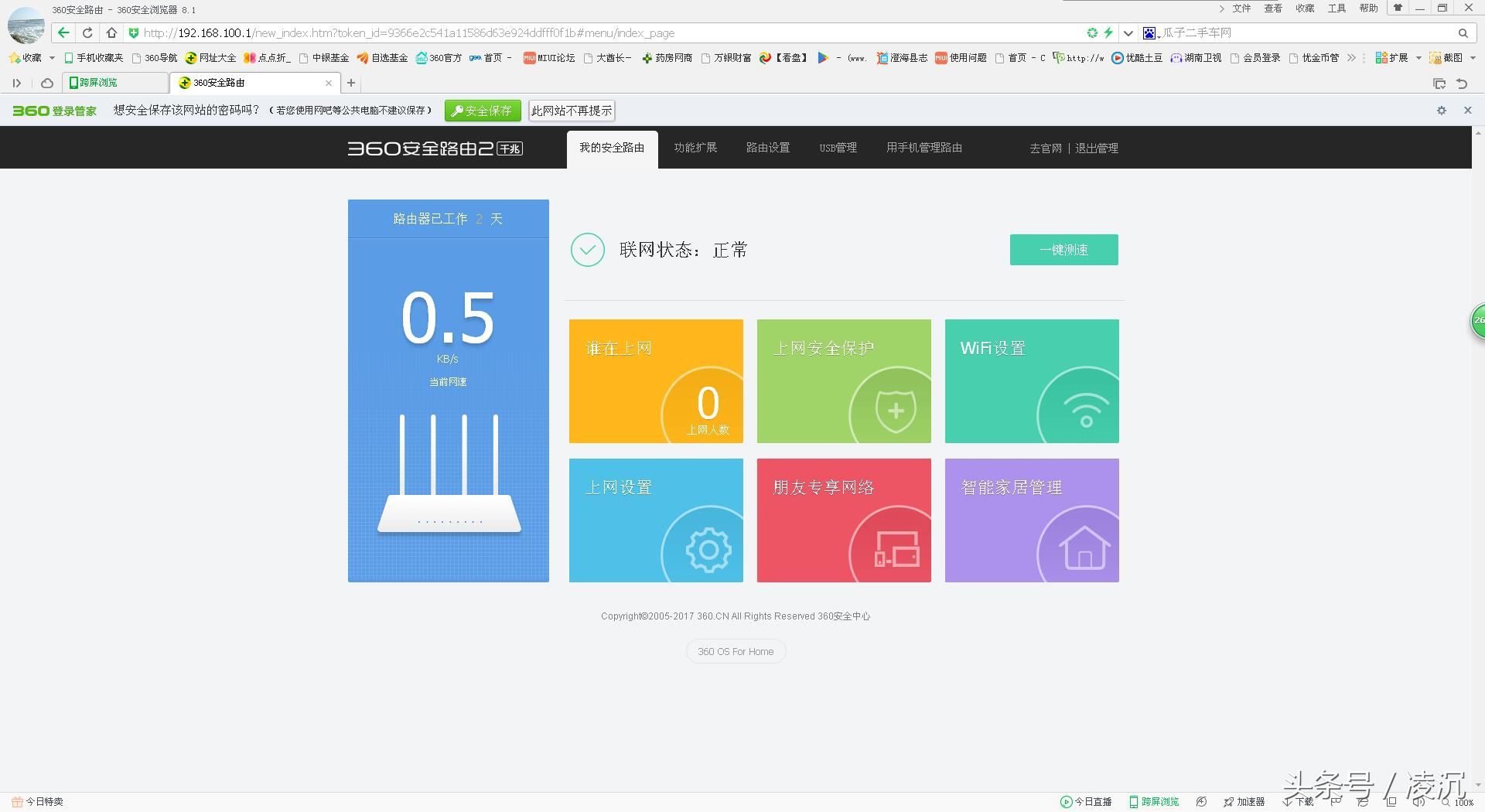Select the 路由设置 tab
Image resolution: width=1485 pixels, height=812 pixels.
768,148
